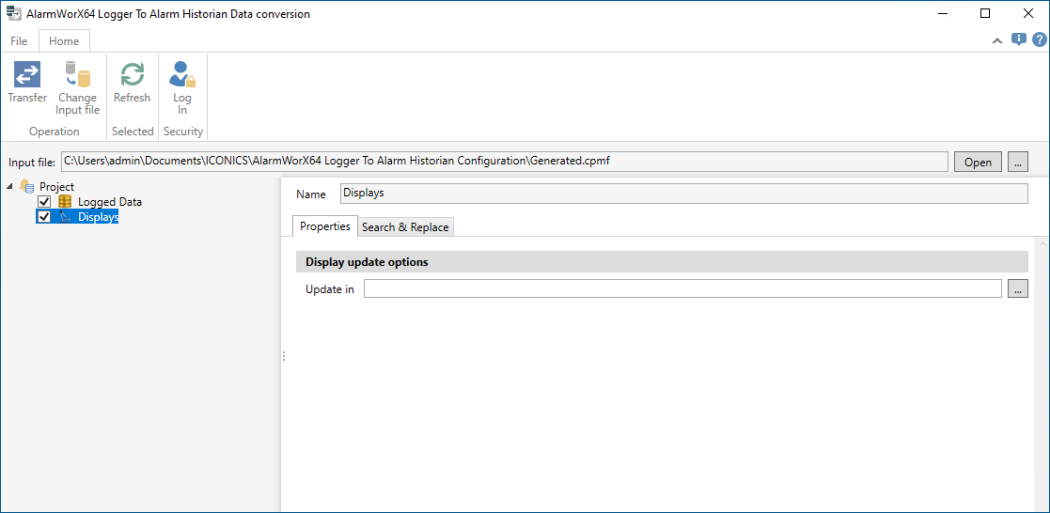The width and height of the screenshot is (1050, 513).
Task: Switch to the Search & Replace tab
Action: coord(405,227)
